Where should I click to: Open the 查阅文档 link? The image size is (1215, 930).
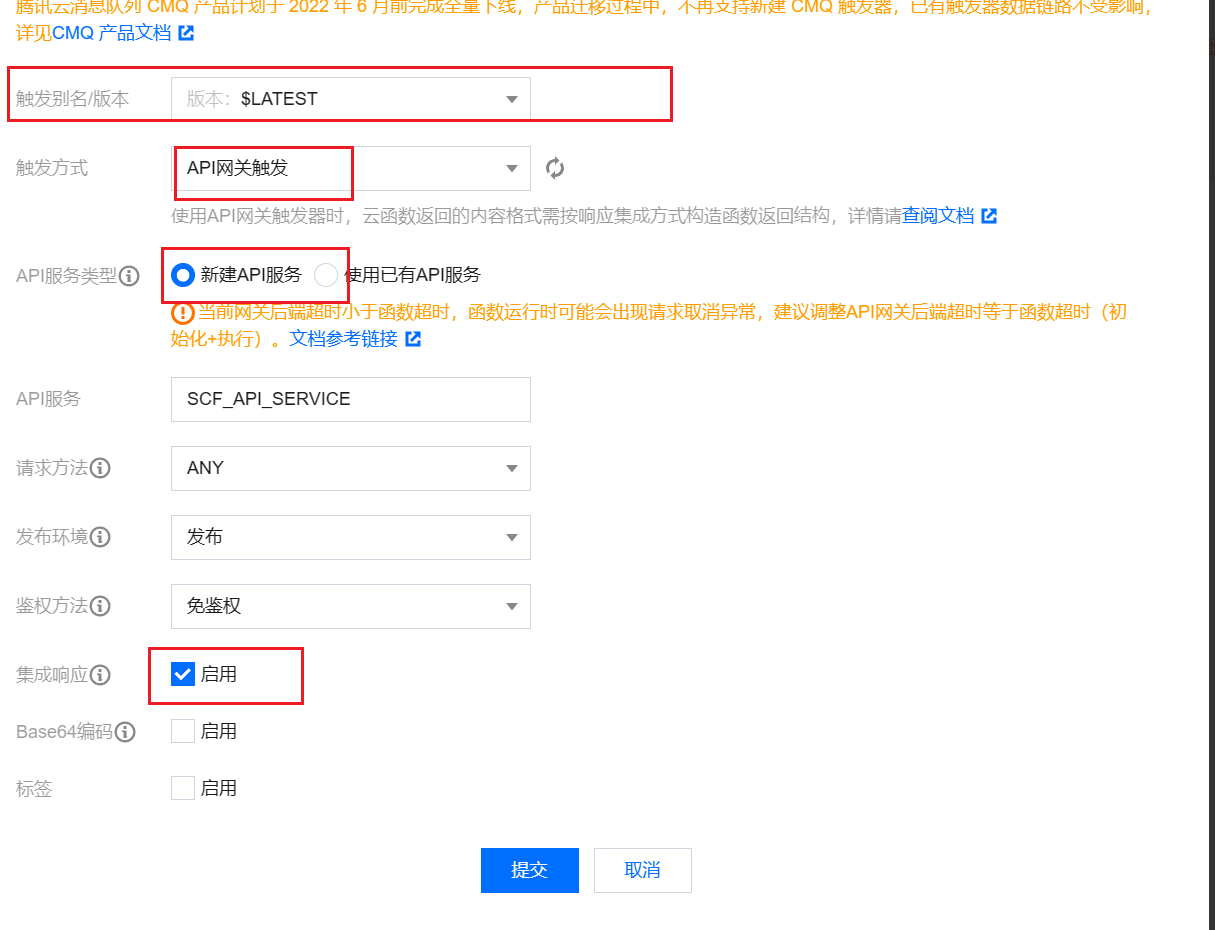tap(938, 216)
